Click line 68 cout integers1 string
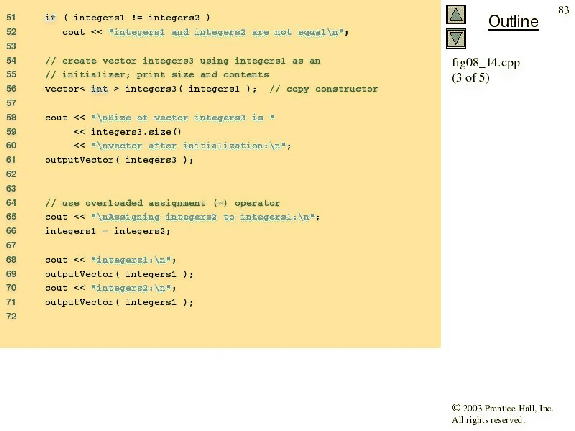575x431 pixels. 110,260
